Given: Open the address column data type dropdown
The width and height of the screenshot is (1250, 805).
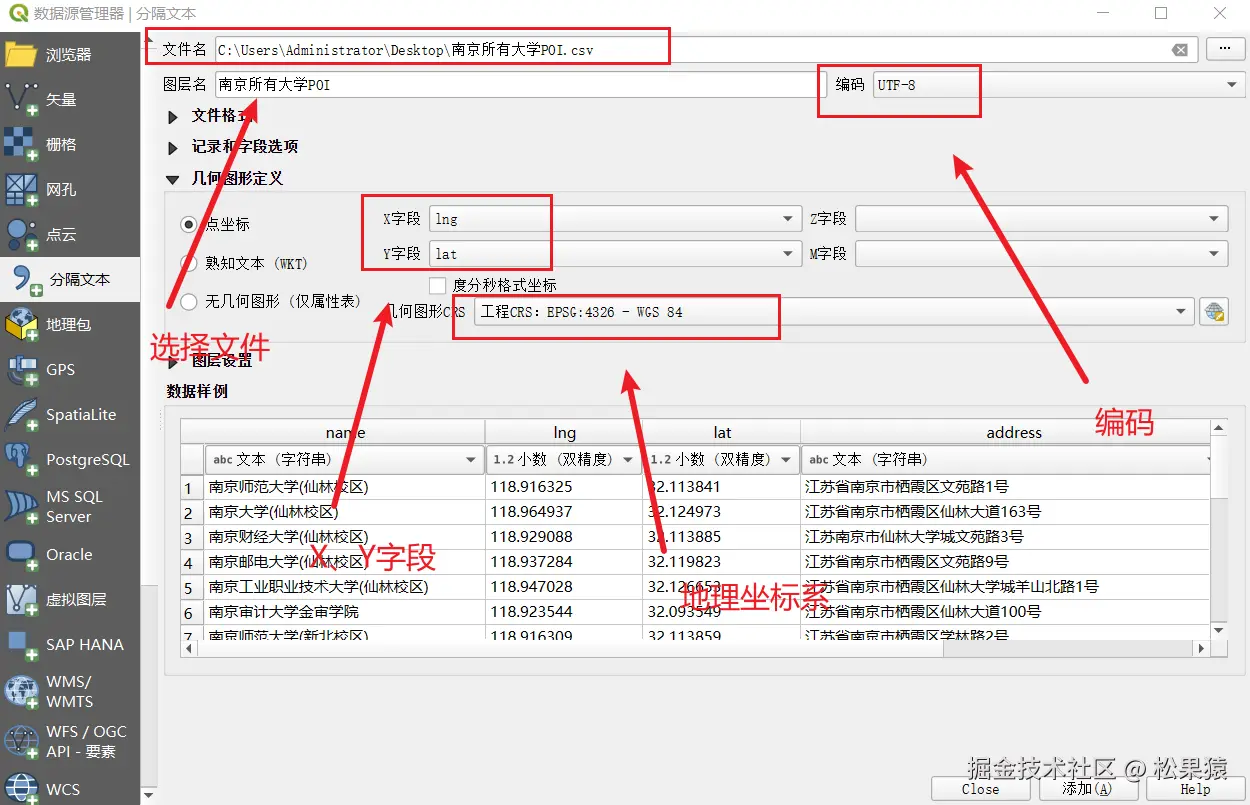Looking at the screenshot, I should (1006, 460).
